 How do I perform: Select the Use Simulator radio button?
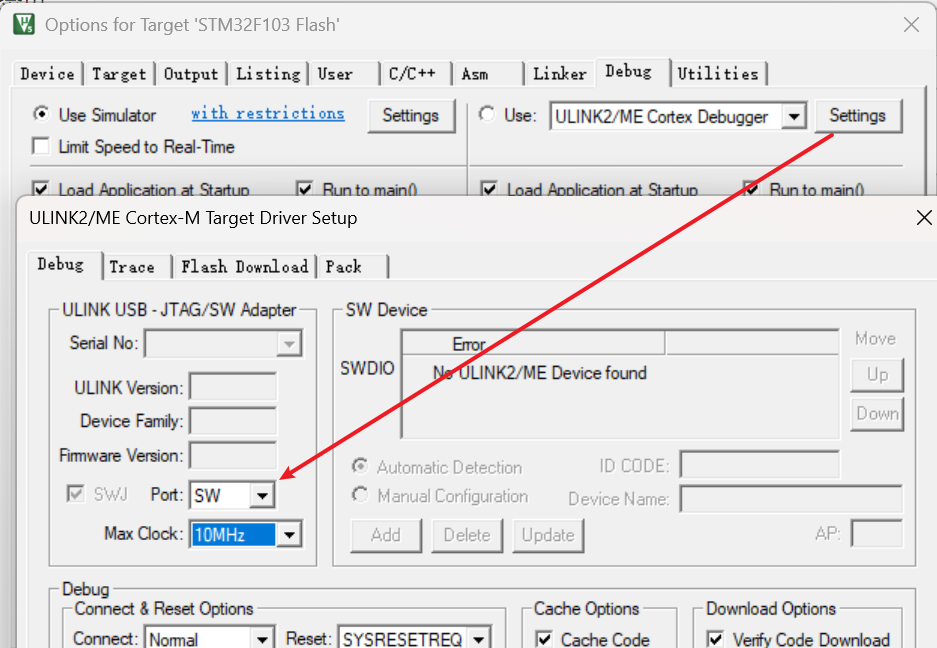click(x=41, y=114)
